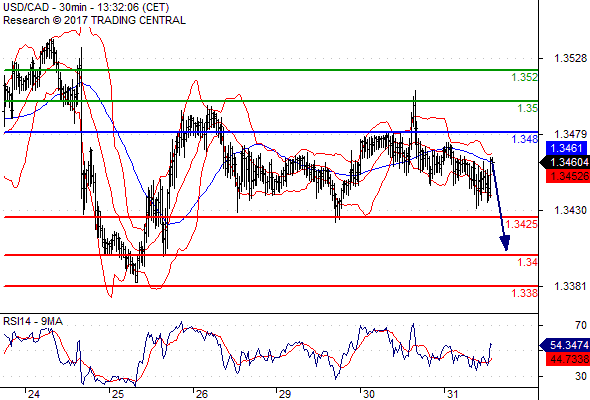Select the date label 31 on time axis

(x=452, y=394)
